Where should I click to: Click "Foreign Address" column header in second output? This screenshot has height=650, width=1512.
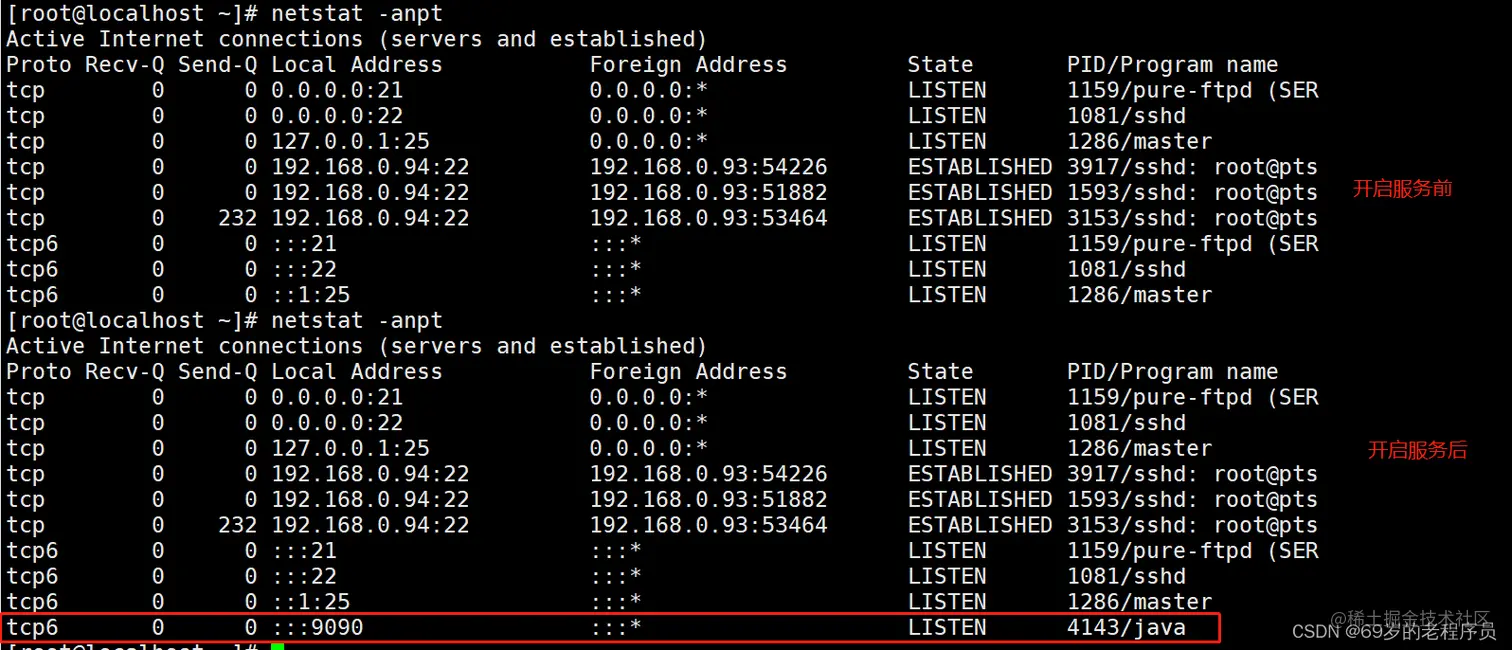pyautogui.click(x=688, y=372)
